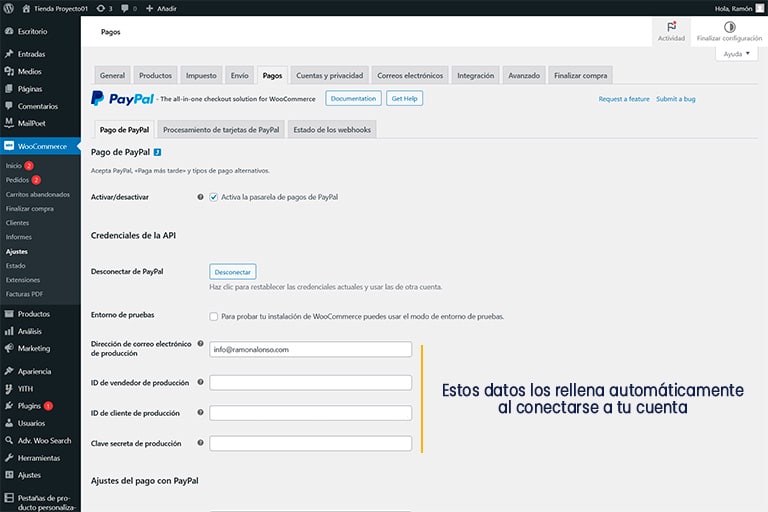Open MailPoet icon in sidebar
The width and height of the screenshot is (768, 512).
(x=9, y=122)
